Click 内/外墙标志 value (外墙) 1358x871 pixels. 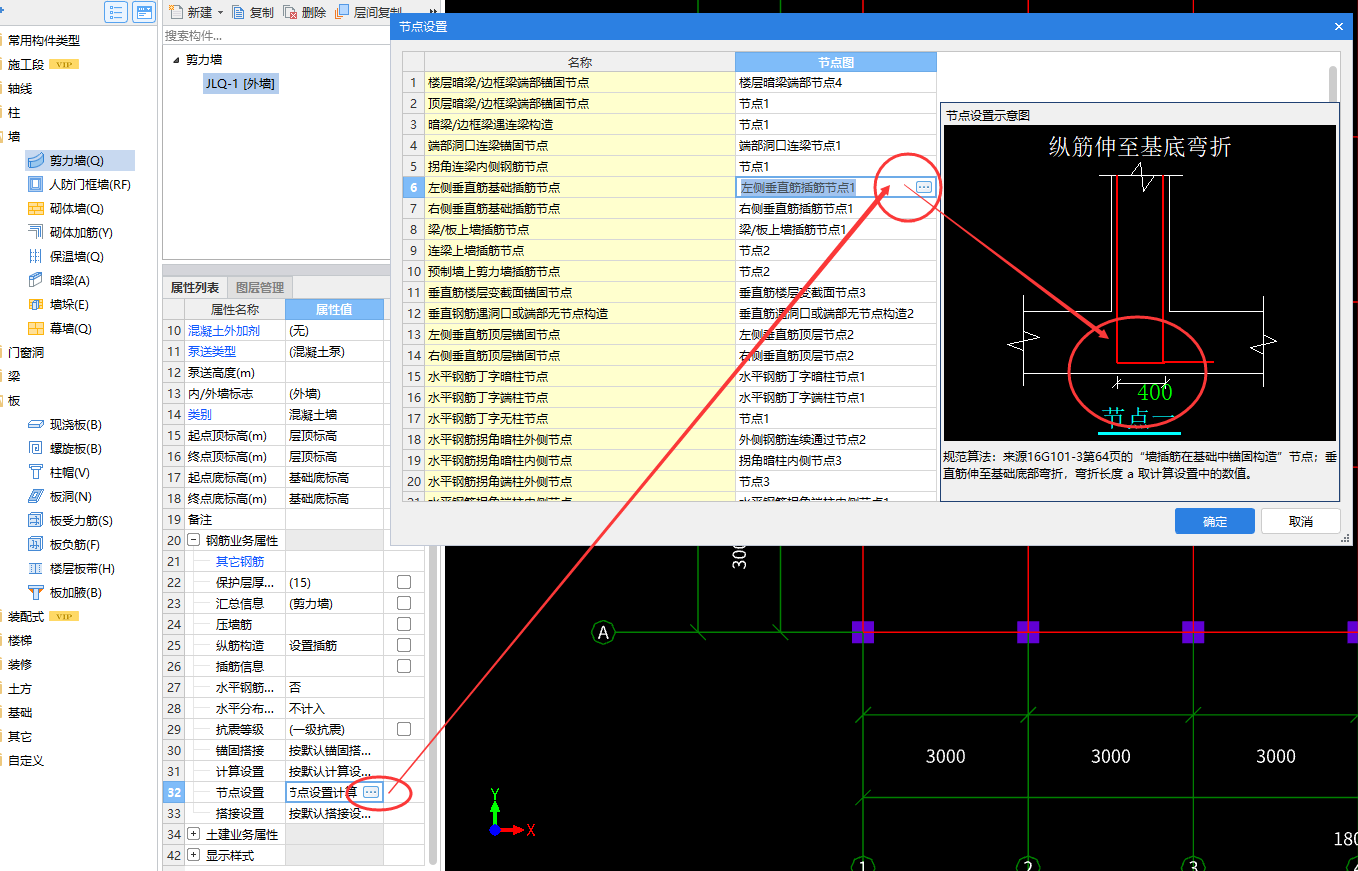pos(334,393)
